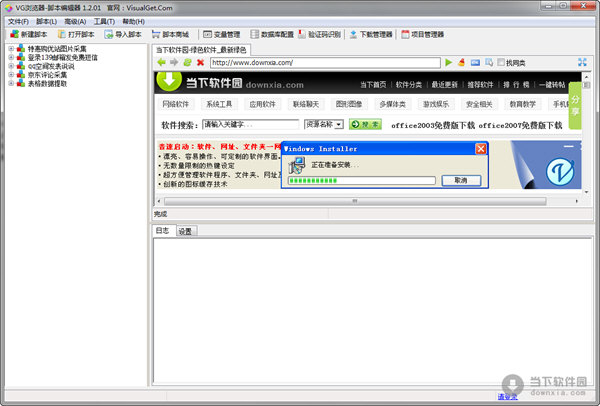Open the 帮助(H) menu
Viewport: 600px width, 406px height.
click(x=133, y=21)
